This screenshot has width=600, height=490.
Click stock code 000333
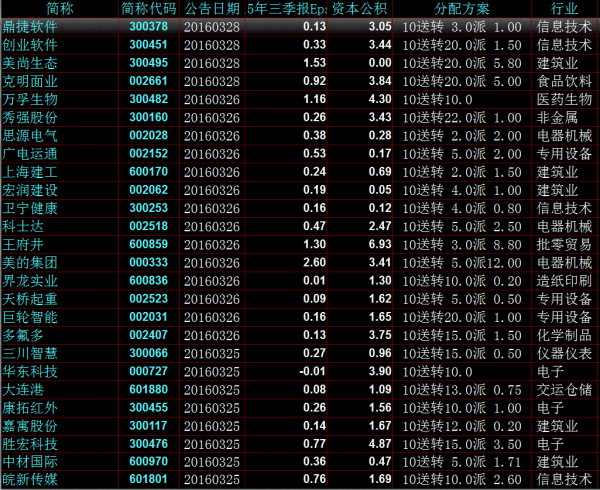click(148, 262)
